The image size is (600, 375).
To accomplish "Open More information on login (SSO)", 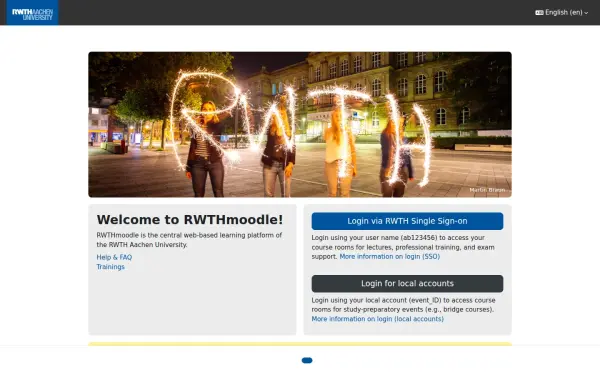I will [390, 257].
